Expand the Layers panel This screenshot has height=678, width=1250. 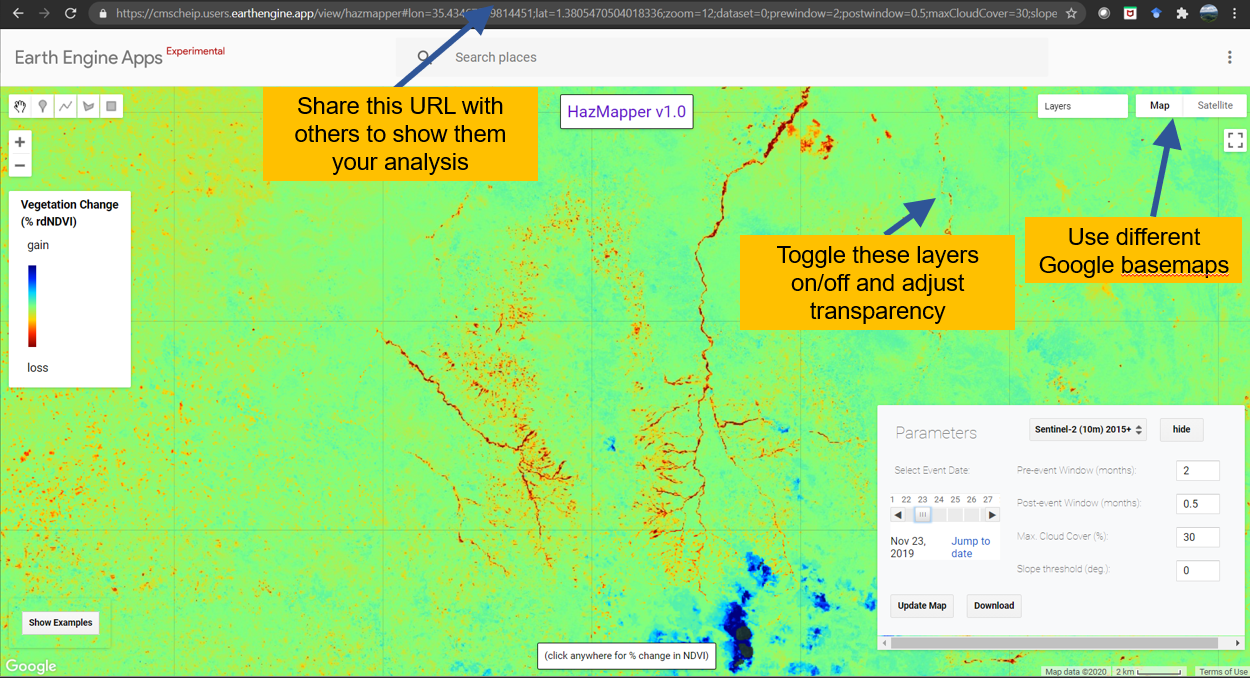(1083, 106)
